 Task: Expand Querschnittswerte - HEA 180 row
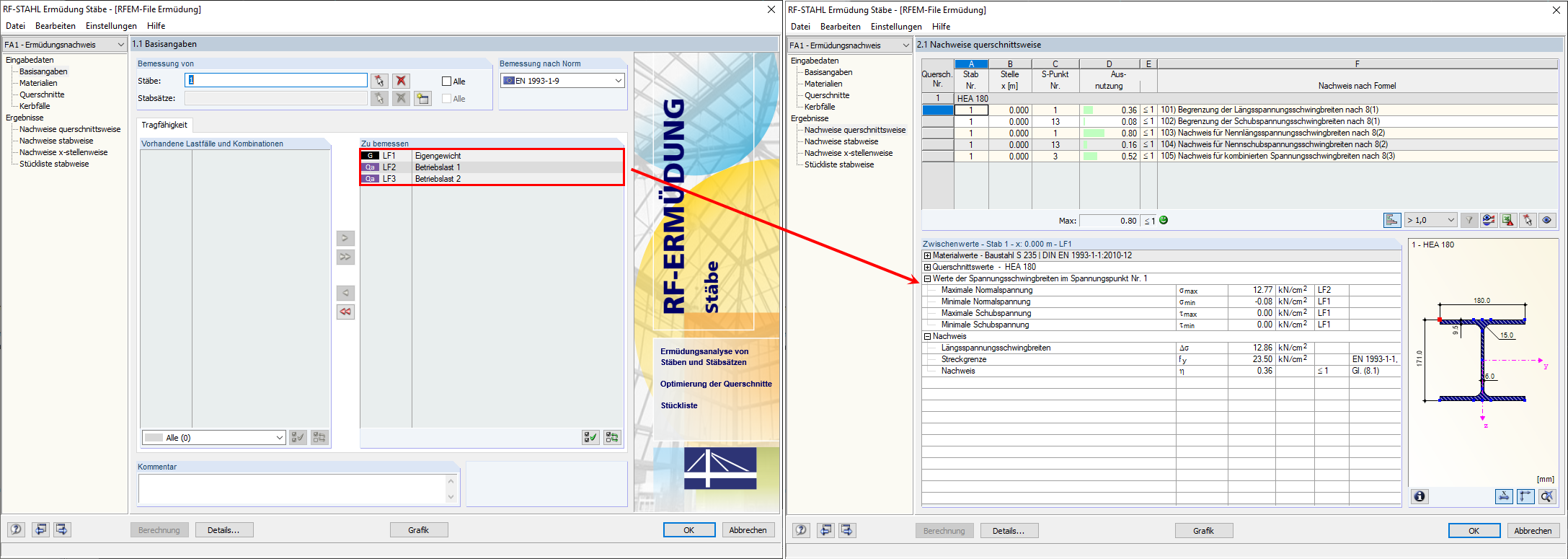pyautogui.click(x=928, y=267)
